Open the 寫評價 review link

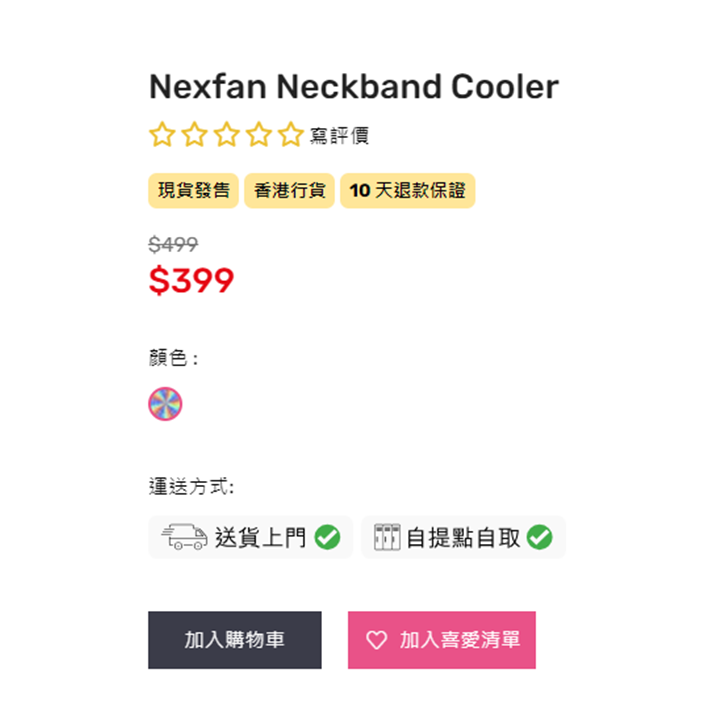pyautogui.click(x=340, y=136)
